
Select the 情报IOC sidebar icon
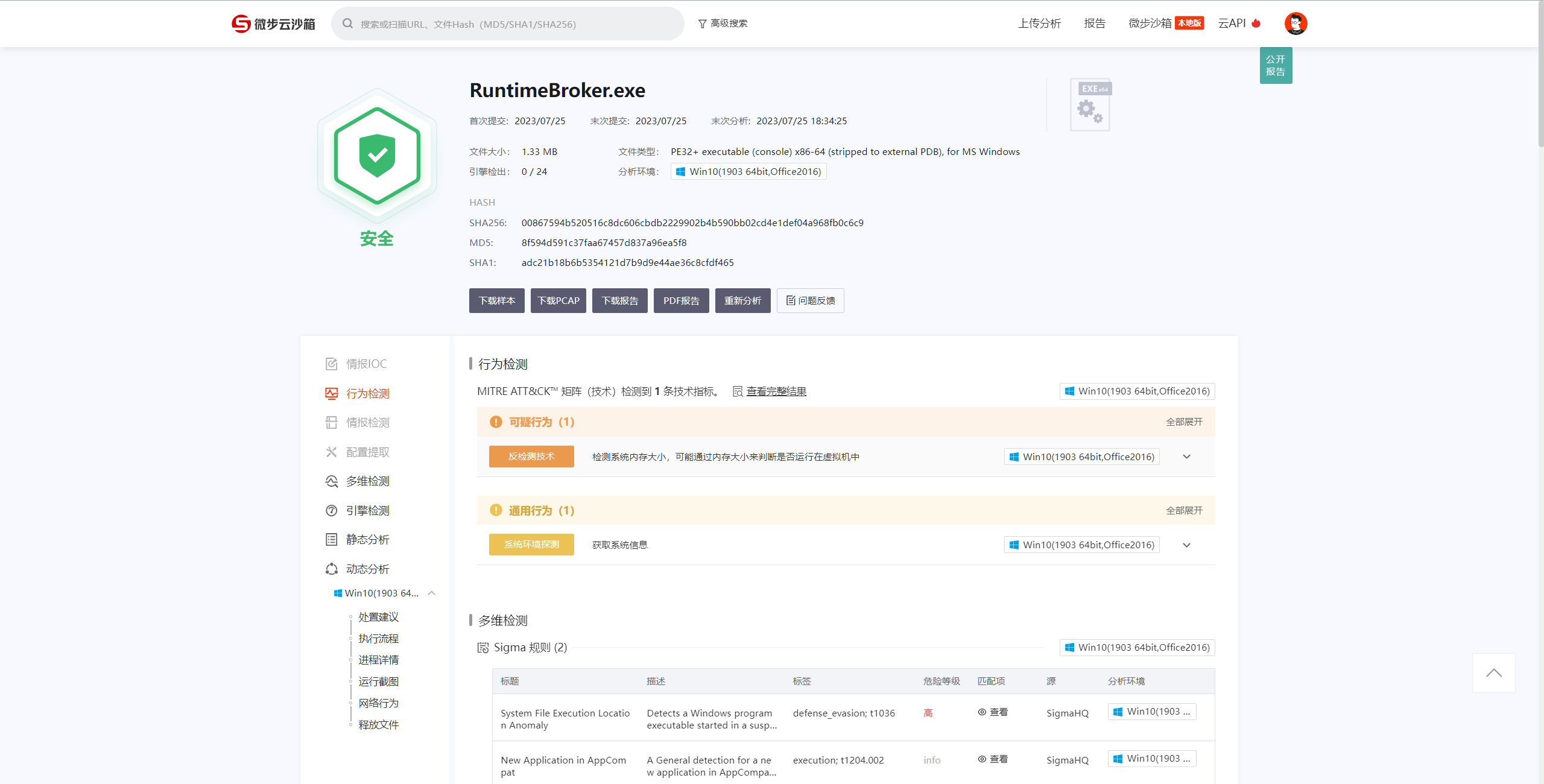331,364
